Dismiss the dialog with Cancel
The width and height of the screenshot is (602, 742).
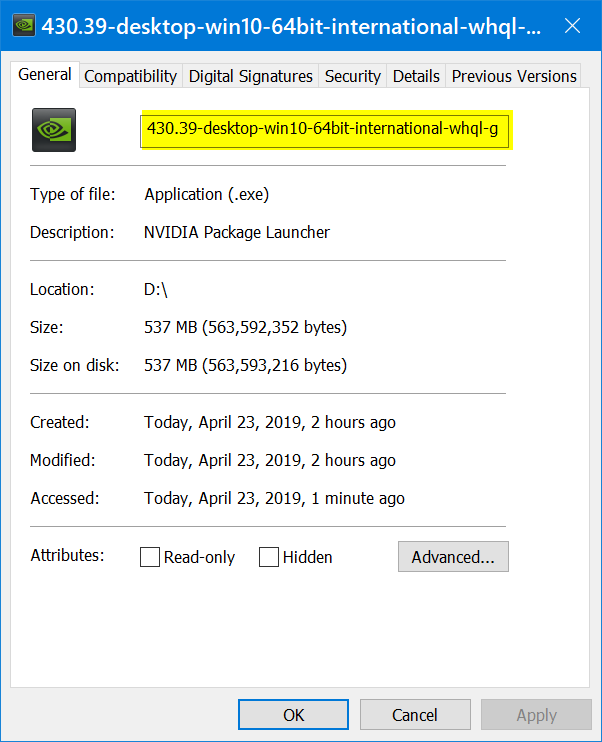(415, 715)
